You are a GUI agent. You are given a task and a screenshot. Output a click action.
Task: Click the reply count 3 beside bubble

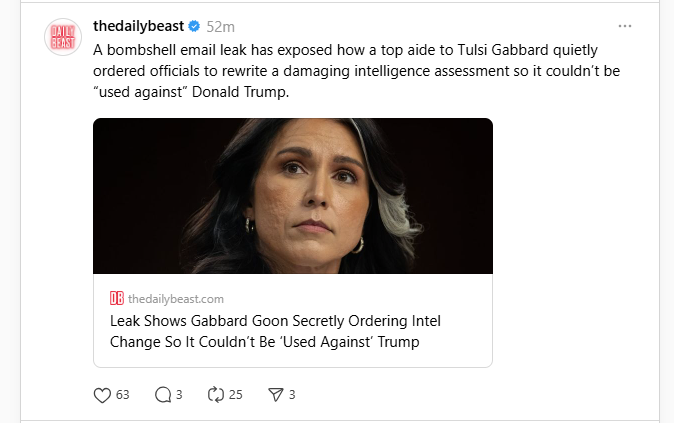[179, 395]
